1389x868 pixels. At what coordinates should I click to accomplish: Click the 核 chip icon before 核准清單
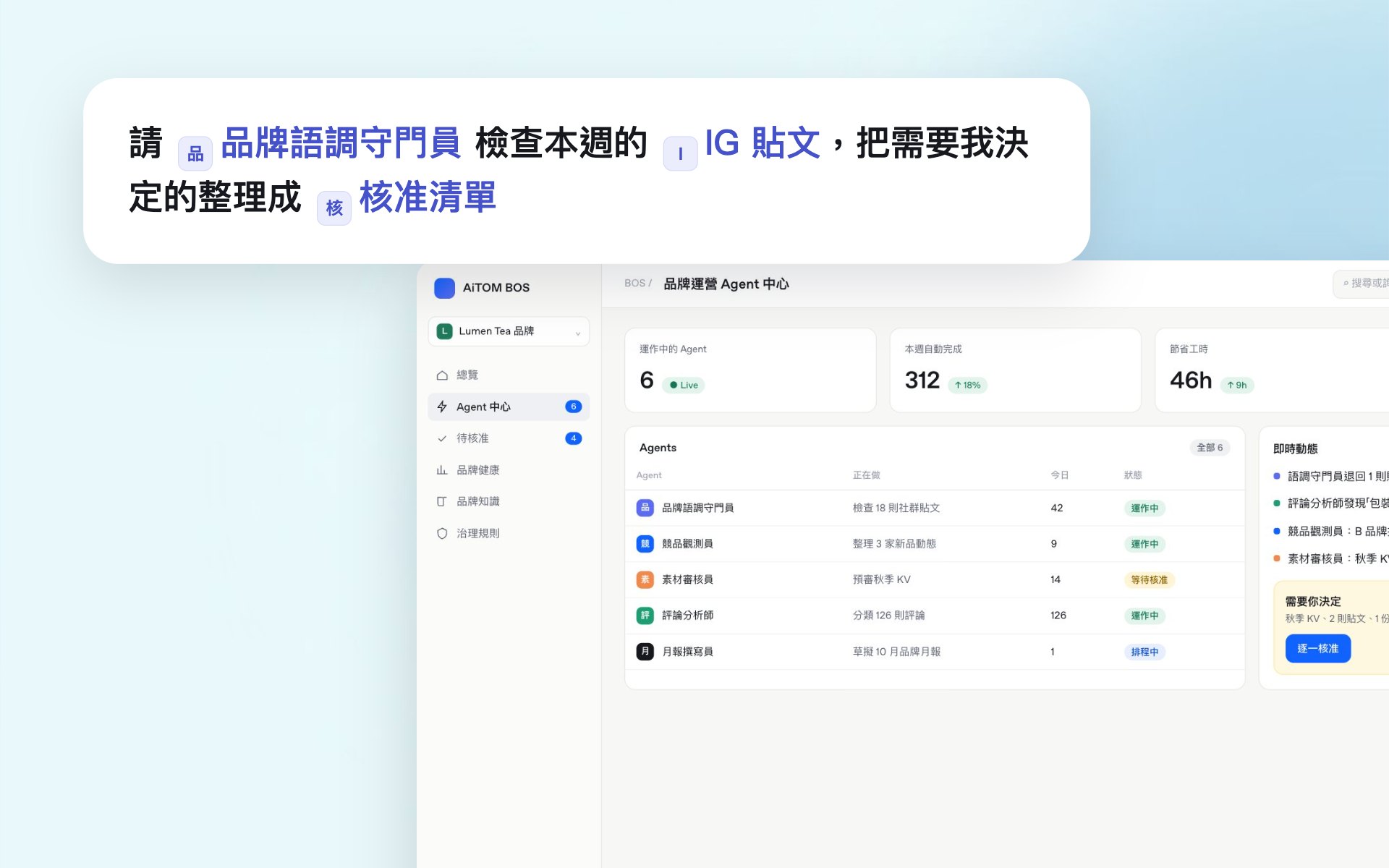(x=334, y=208)
